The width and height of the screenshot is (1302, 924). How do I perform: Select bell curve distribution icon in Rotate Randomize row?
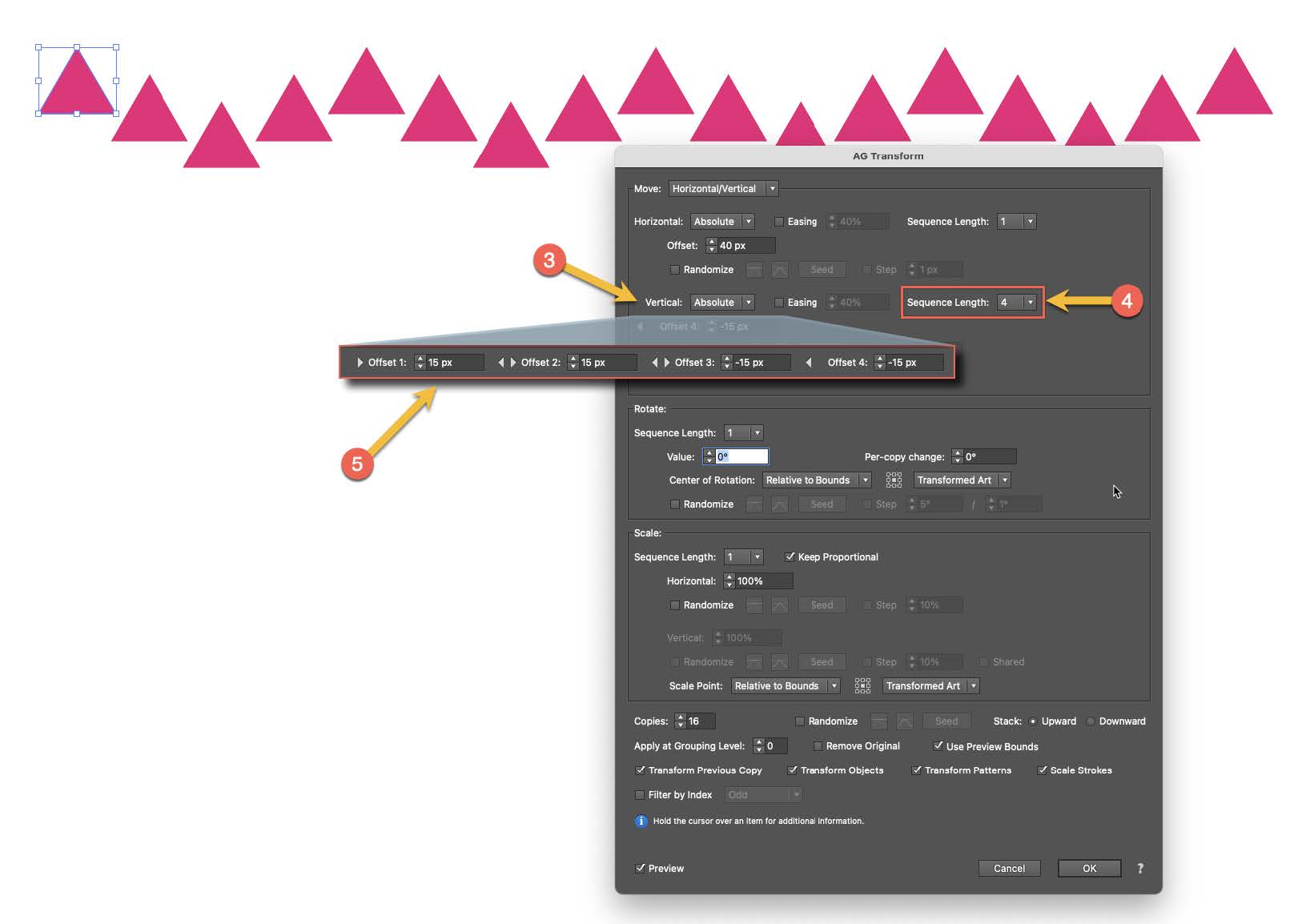(780, 504)
